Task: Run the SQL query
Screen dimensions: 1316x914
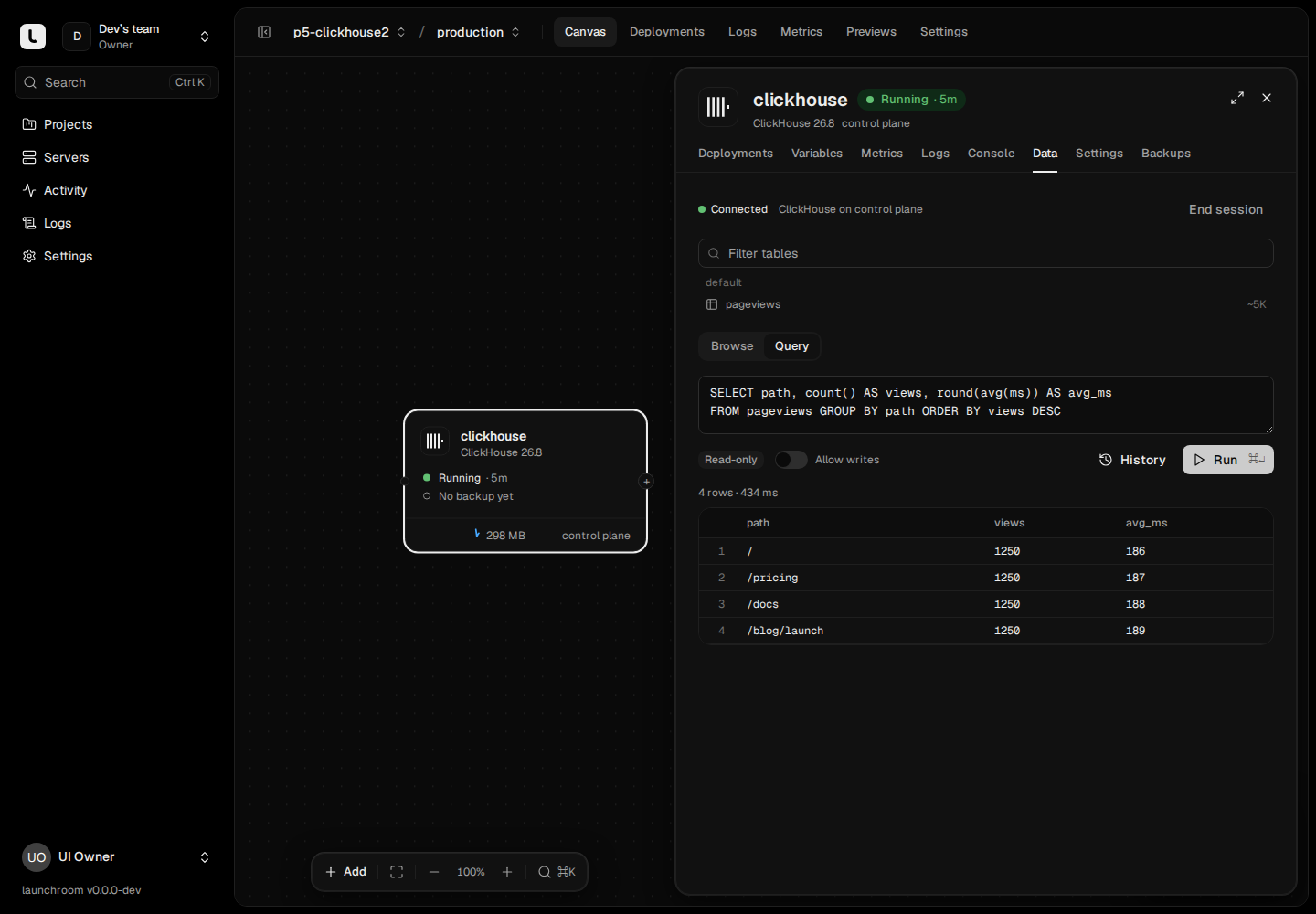Action: pos(1228,460)
